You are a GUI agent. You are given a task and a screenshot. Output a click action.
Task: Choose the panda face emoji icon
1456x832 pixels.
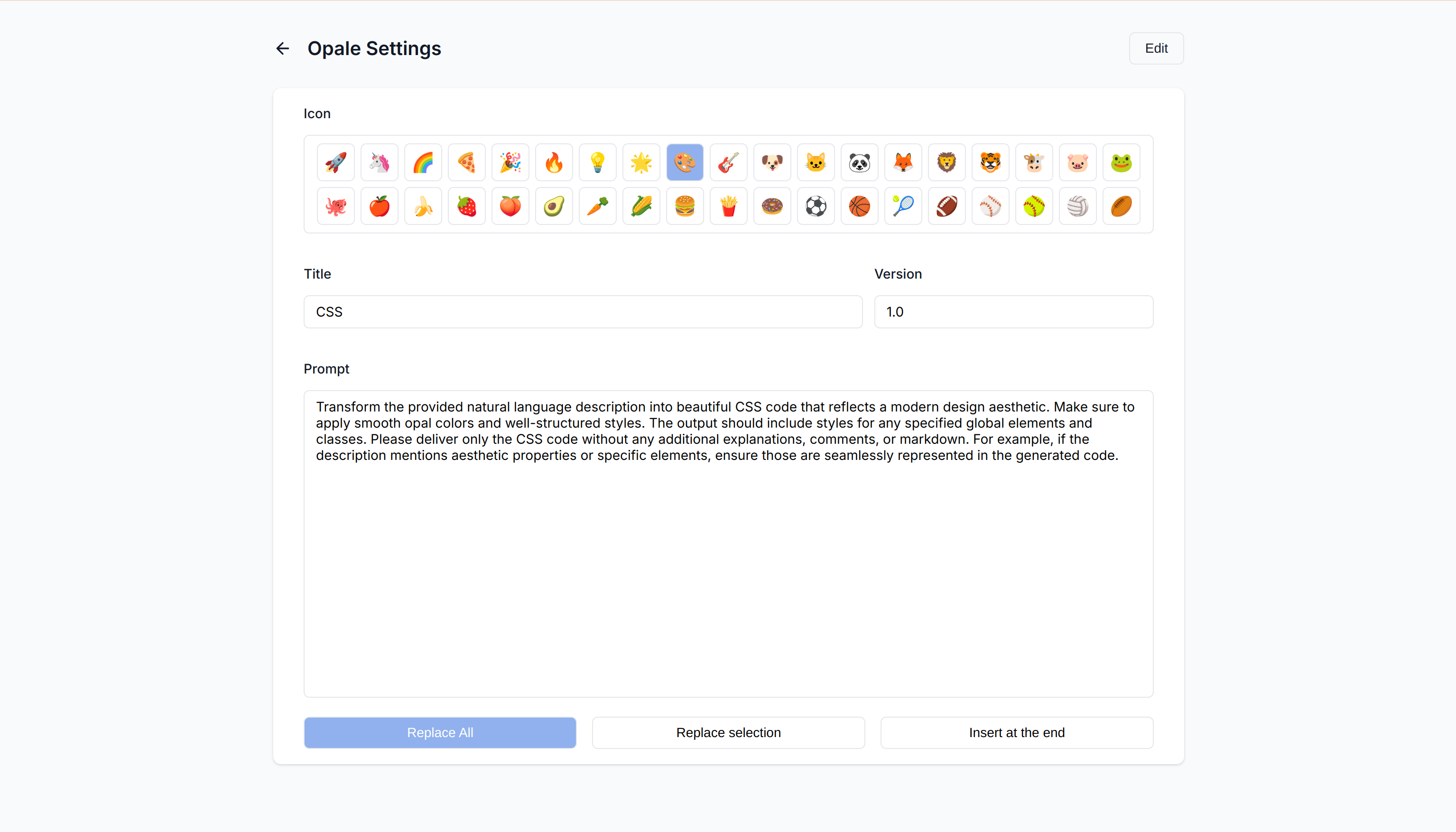859,163
